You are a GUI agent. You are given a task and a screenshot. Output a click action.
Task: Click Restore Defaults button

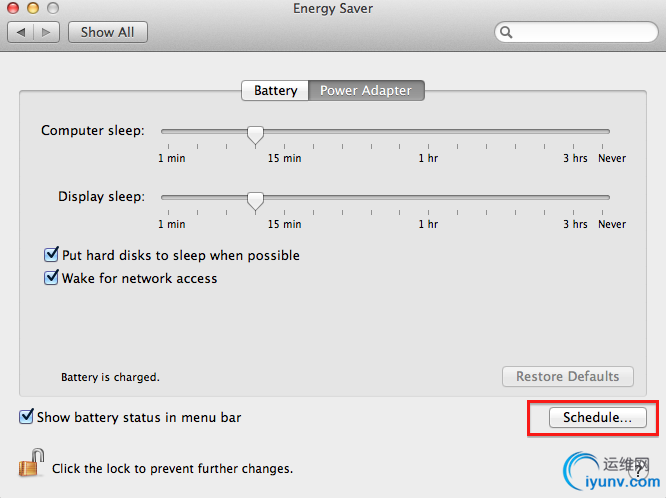pyautogui.click(x=567, y=376)
